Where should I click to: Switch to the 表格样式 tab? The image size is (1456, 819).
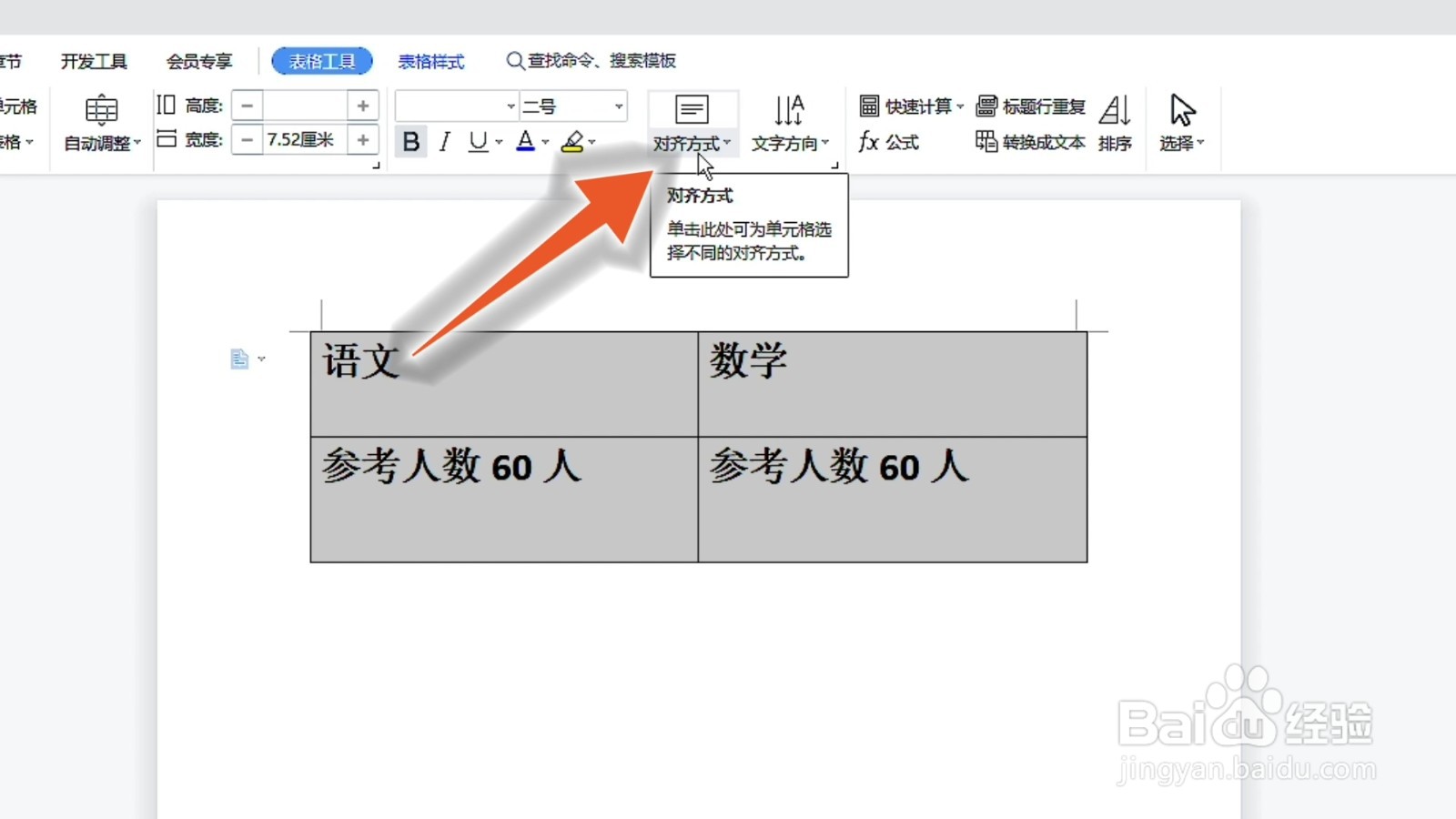[431, 61]
